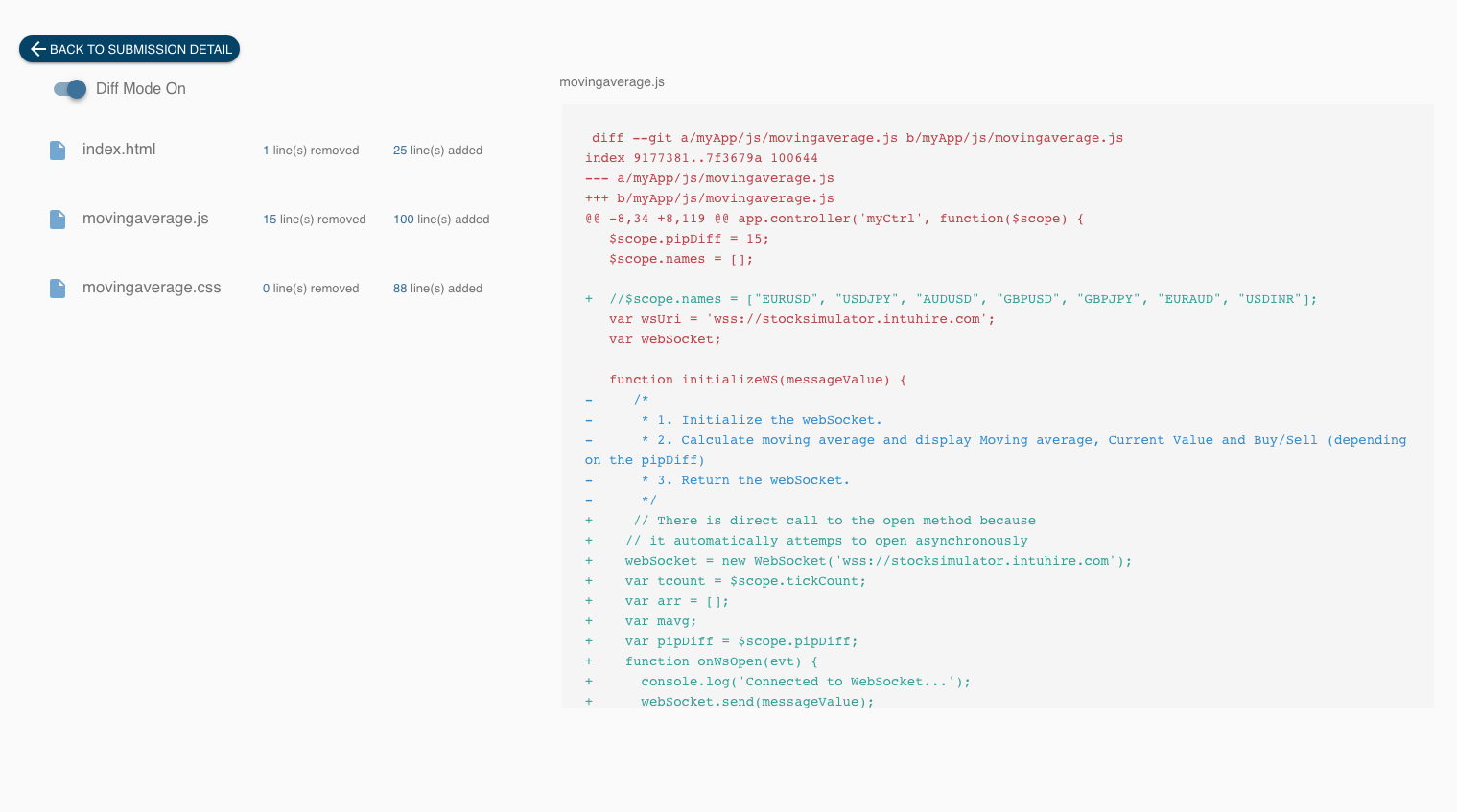
Task: Click the 'function onWsOpen(evt)' line
Action: (x=701, y=661)
